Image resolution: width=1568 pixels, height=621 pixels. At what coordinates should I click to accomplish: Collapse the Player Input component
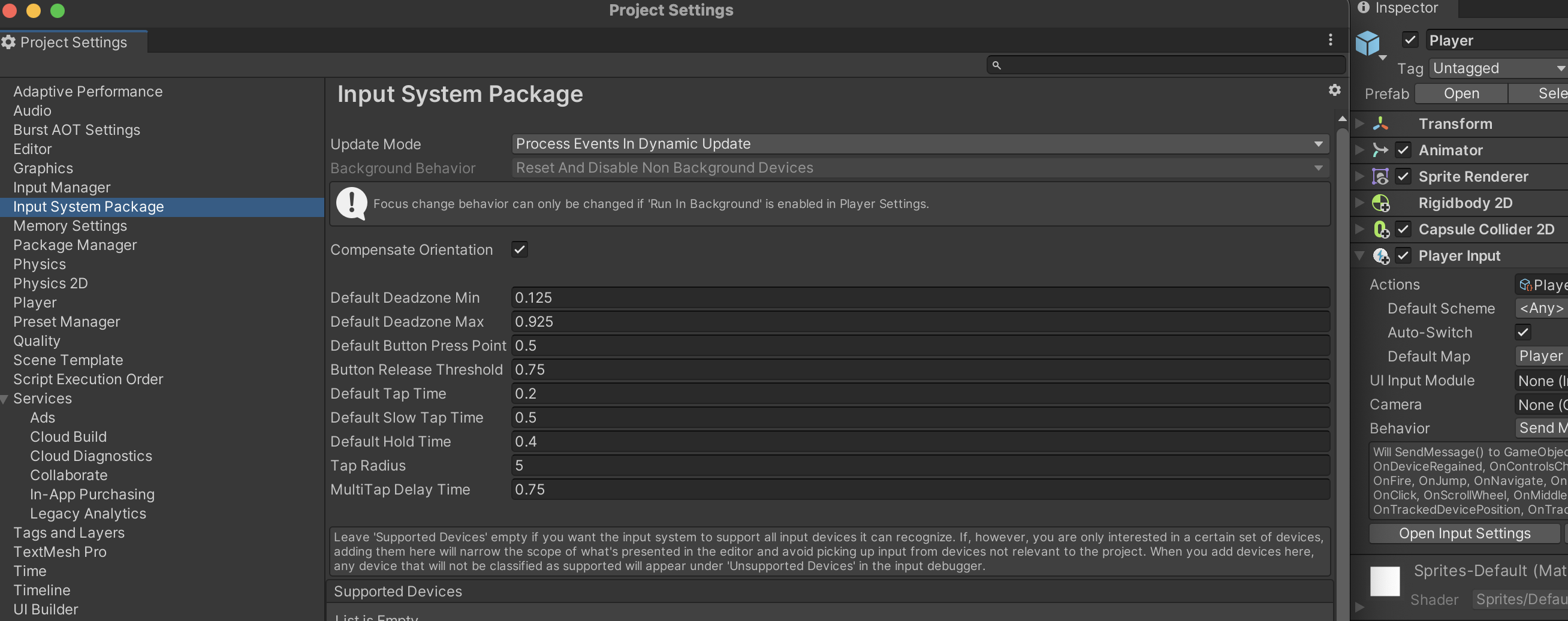(1360, 256)
